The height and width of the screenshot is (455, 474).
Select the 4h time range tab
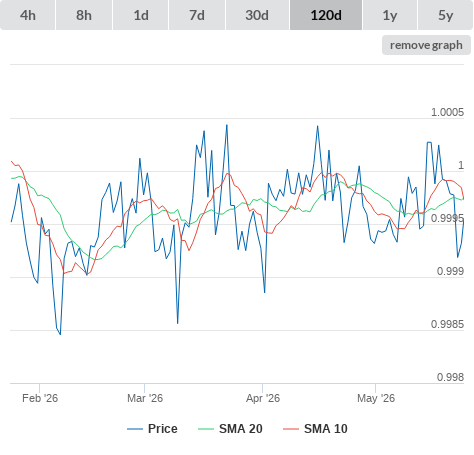coord(27,15)
